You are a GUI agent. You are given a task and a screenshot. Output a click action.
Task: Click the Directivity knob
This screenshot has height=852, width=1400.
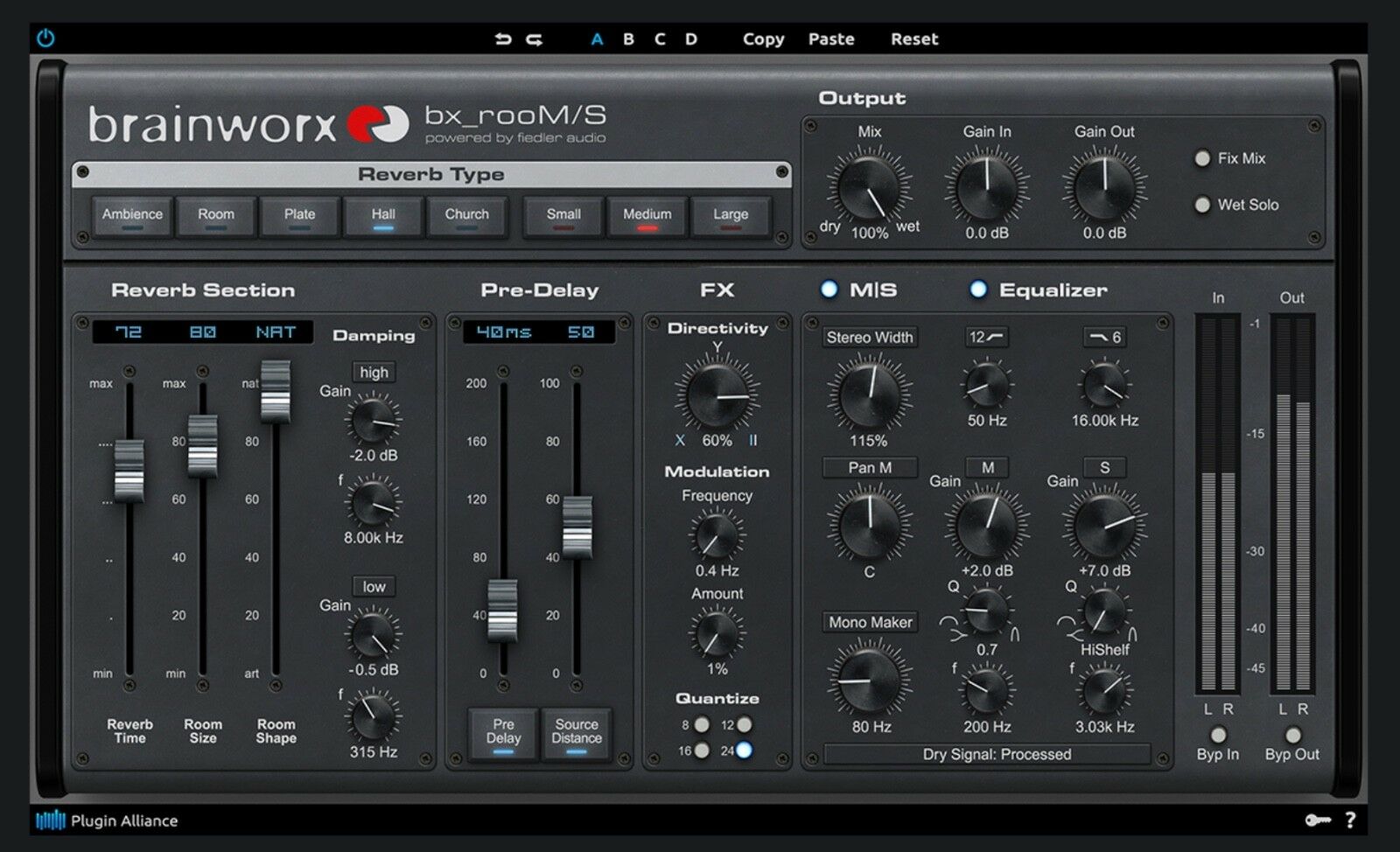pyautogui.click(x=717, y=395)
